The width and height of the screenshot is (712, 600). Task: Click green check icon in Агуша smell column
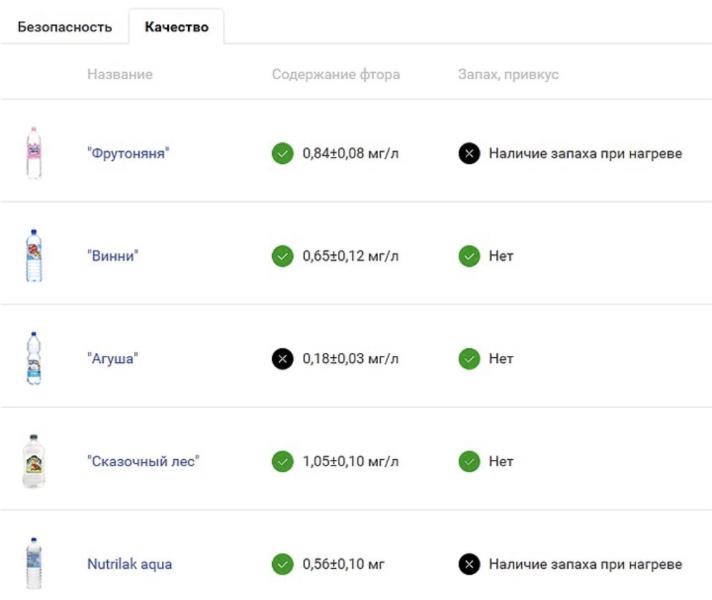(469, 358)
